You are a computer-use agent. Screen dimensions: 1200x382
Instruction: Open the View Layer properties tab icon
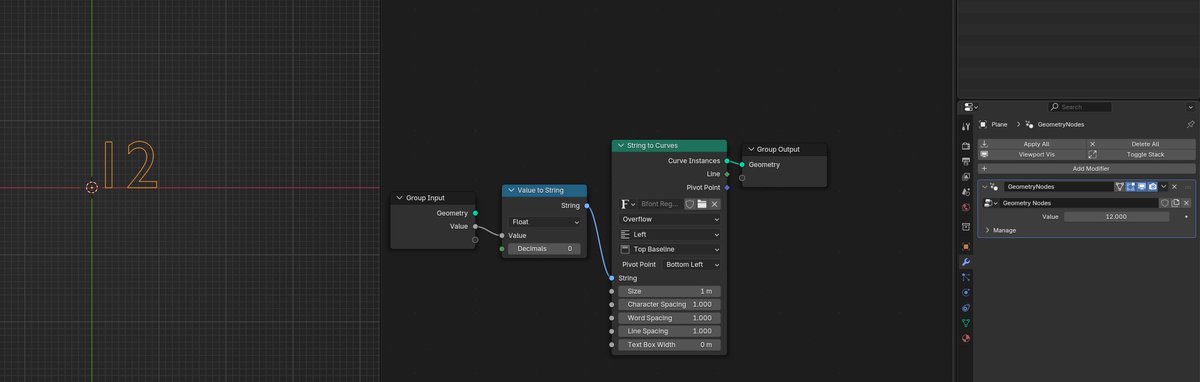point(966,177)
